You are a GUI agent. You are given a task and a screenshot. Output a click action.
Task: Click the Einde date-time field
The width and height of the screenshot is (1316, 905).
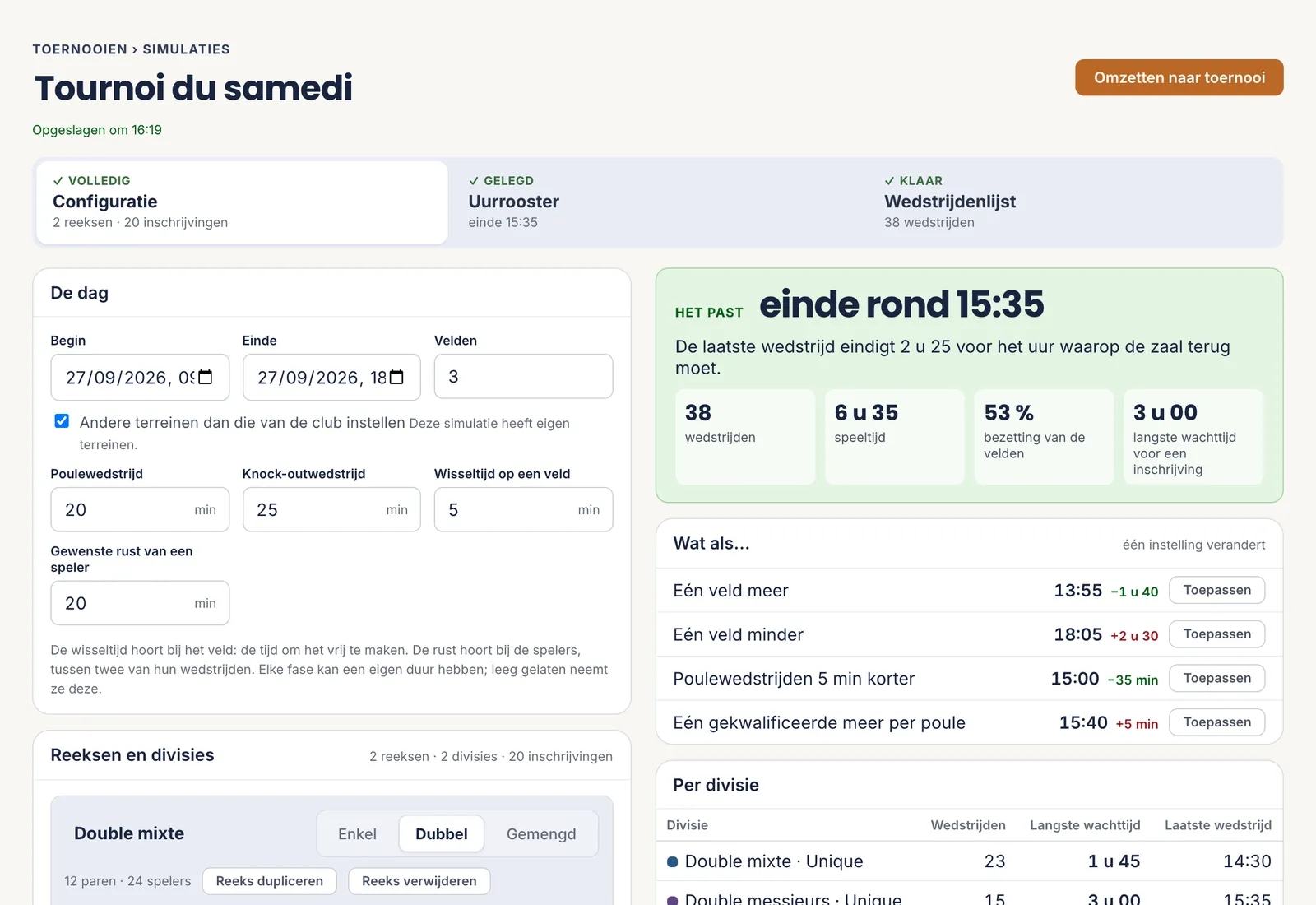pyautogui.click(x=331, y=377)
